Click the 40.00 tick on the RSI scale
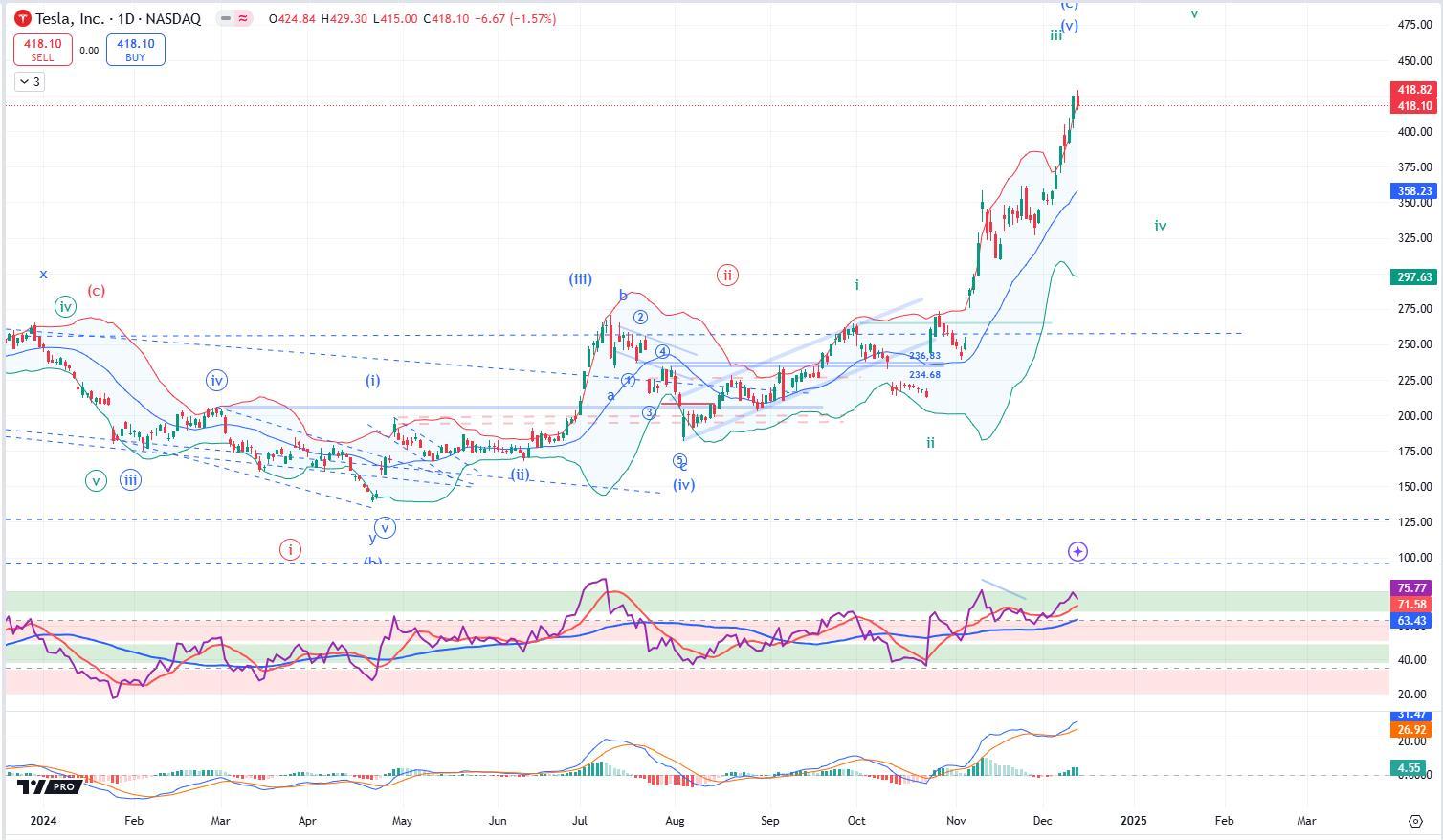The width and height of the screenshot is (1443, 840). (1410, 660)
